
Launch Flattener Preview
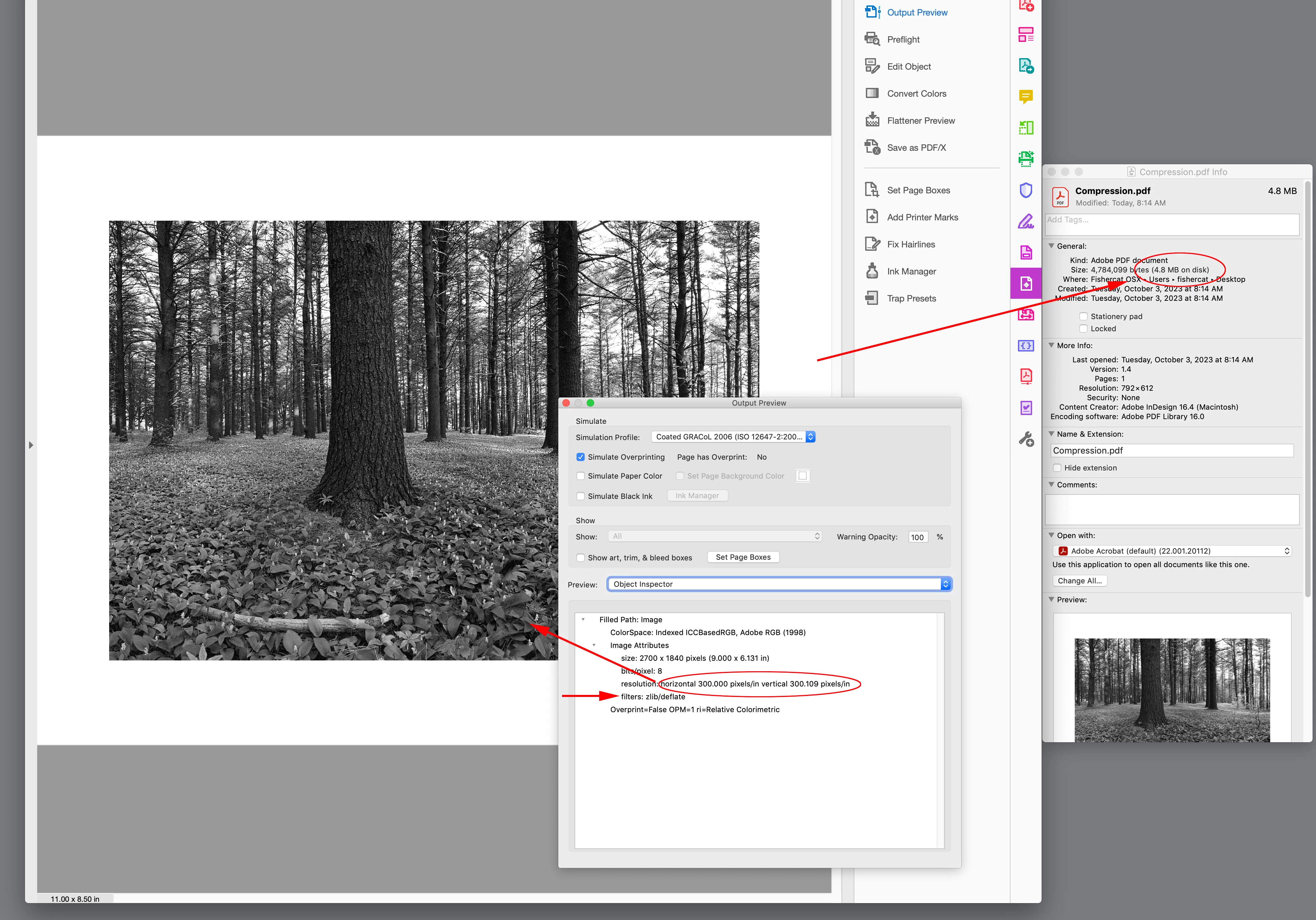(921, 120)
